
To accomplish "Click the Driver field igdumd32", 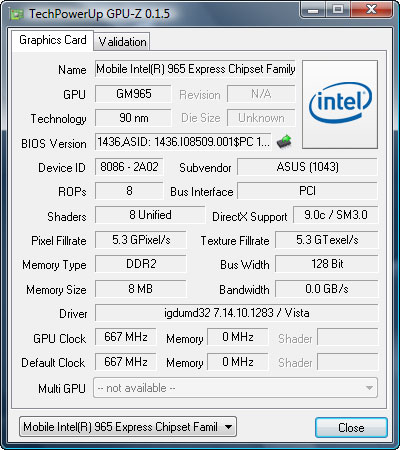I will coord(237,313).
